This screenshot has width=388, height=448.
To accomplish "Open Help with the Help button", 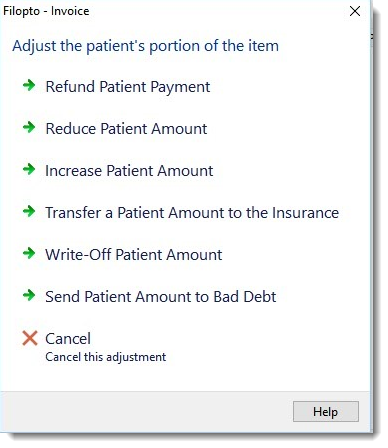I will tap(326, 412).
